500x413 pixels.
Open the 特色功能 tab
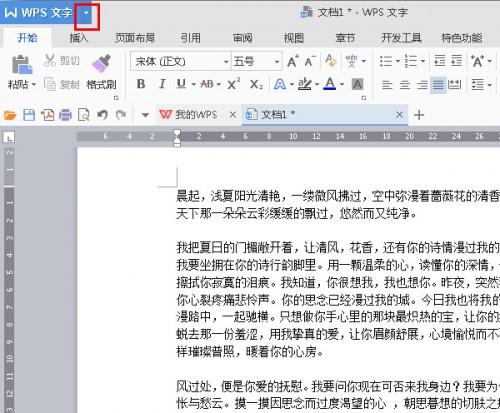pyautogui.click(x=462, y=38)
